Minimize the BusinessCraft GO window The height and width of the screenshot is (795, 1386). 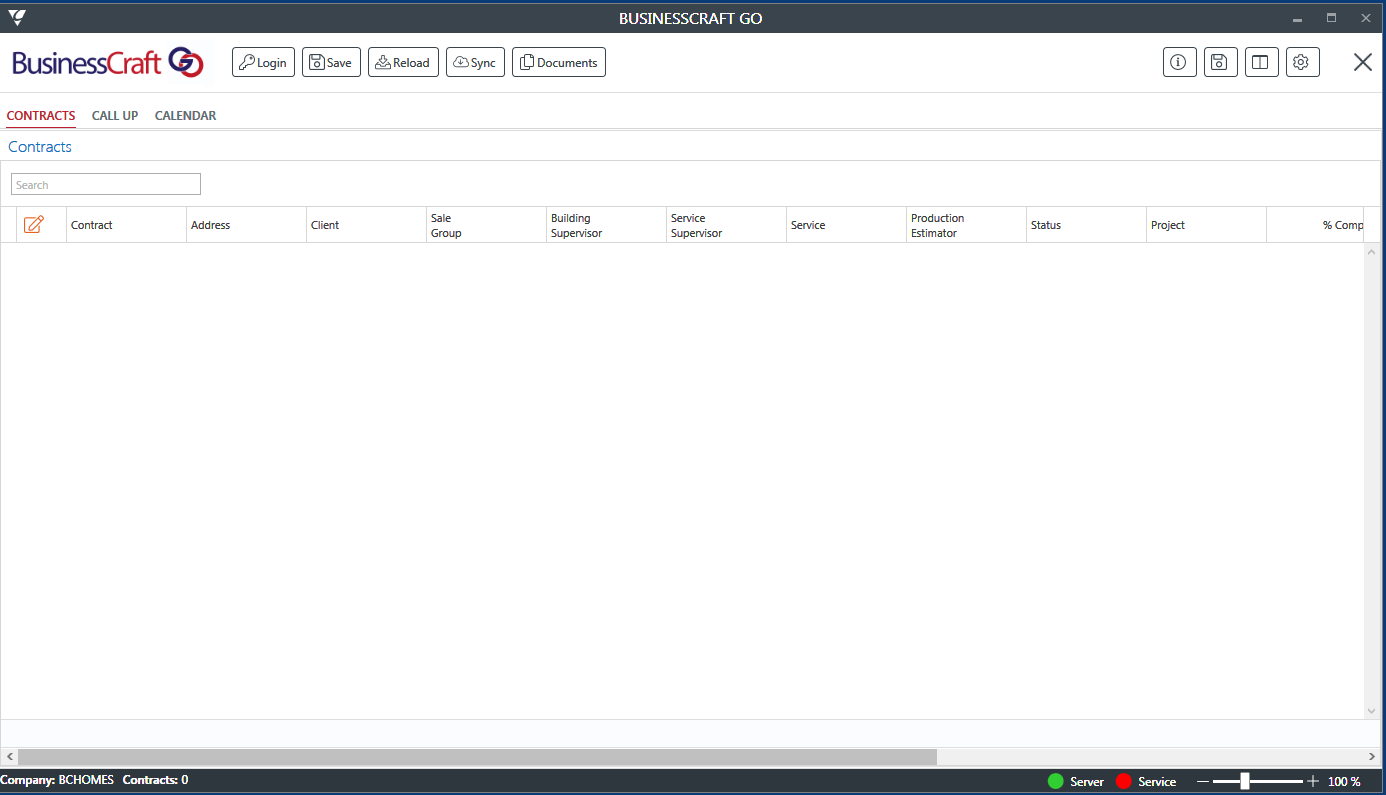tap(1297, 18)
